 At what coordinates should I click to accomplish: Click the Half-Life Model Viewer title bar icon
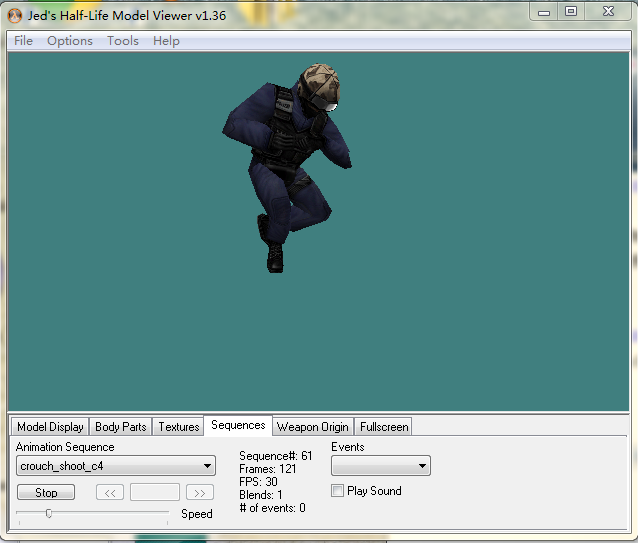[x=14, y=15]
